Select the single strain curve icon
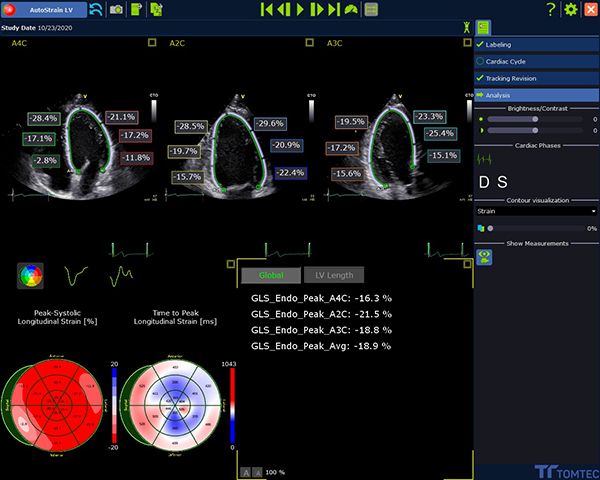 76,274
